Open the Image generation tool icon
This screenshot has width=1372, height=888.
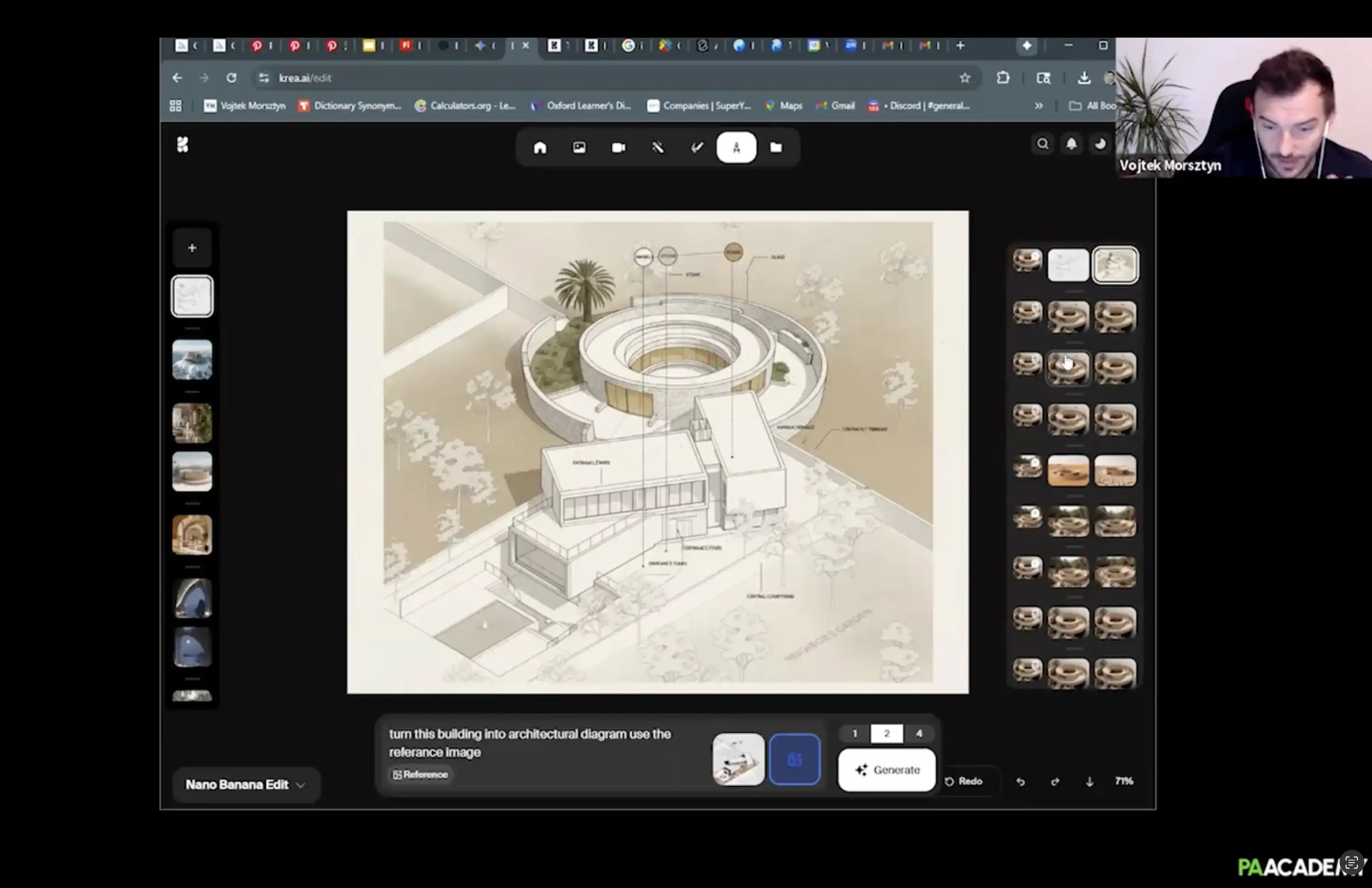(579, 148)
